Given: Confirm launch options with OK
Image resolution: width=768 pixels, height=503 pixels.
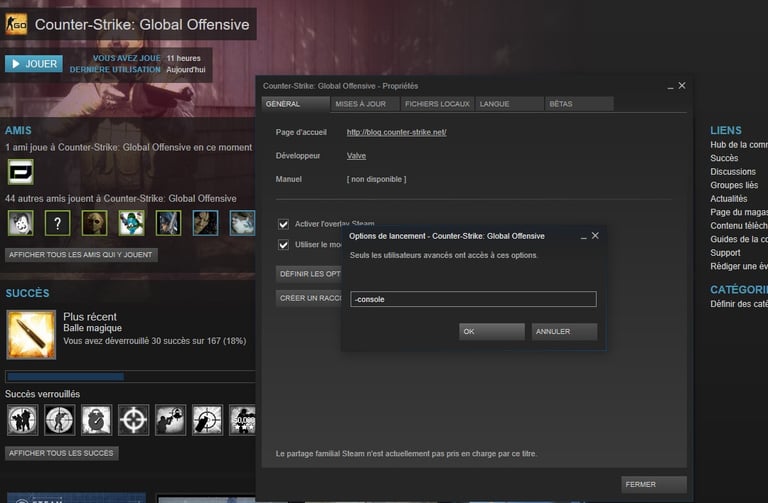Looking at the screenshot, I should (x=491, y=332).
